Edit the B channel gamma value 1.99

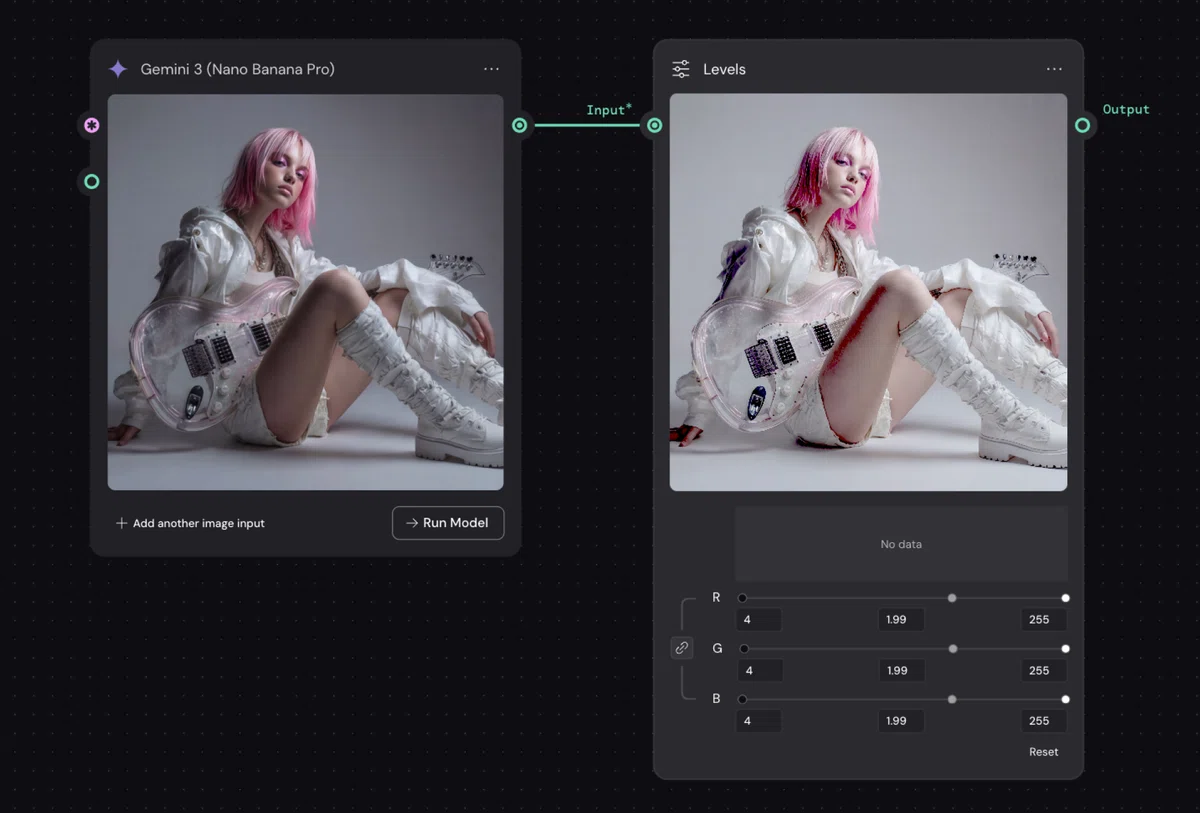[901, 721]
